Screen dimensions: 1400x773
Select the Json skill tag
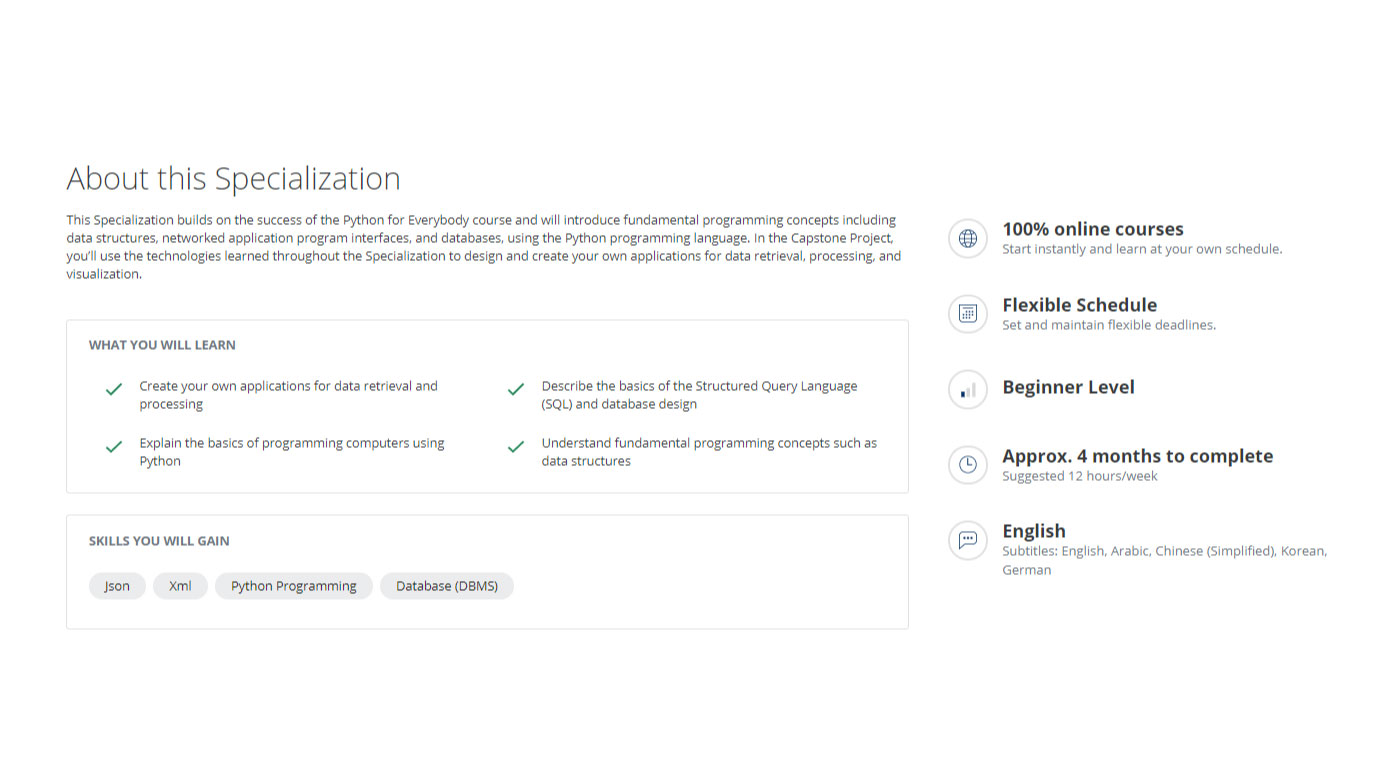pos(117,586)
